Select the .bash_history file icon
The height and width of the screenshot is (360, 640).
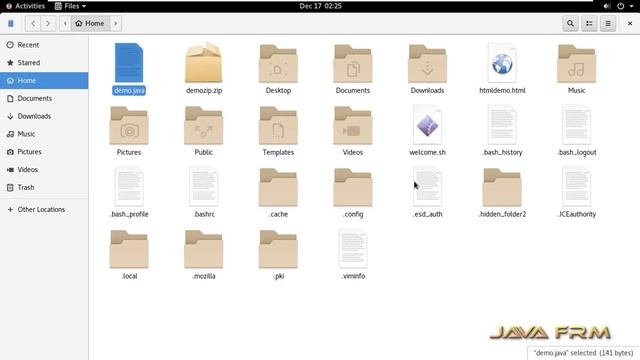coord(502,125)
